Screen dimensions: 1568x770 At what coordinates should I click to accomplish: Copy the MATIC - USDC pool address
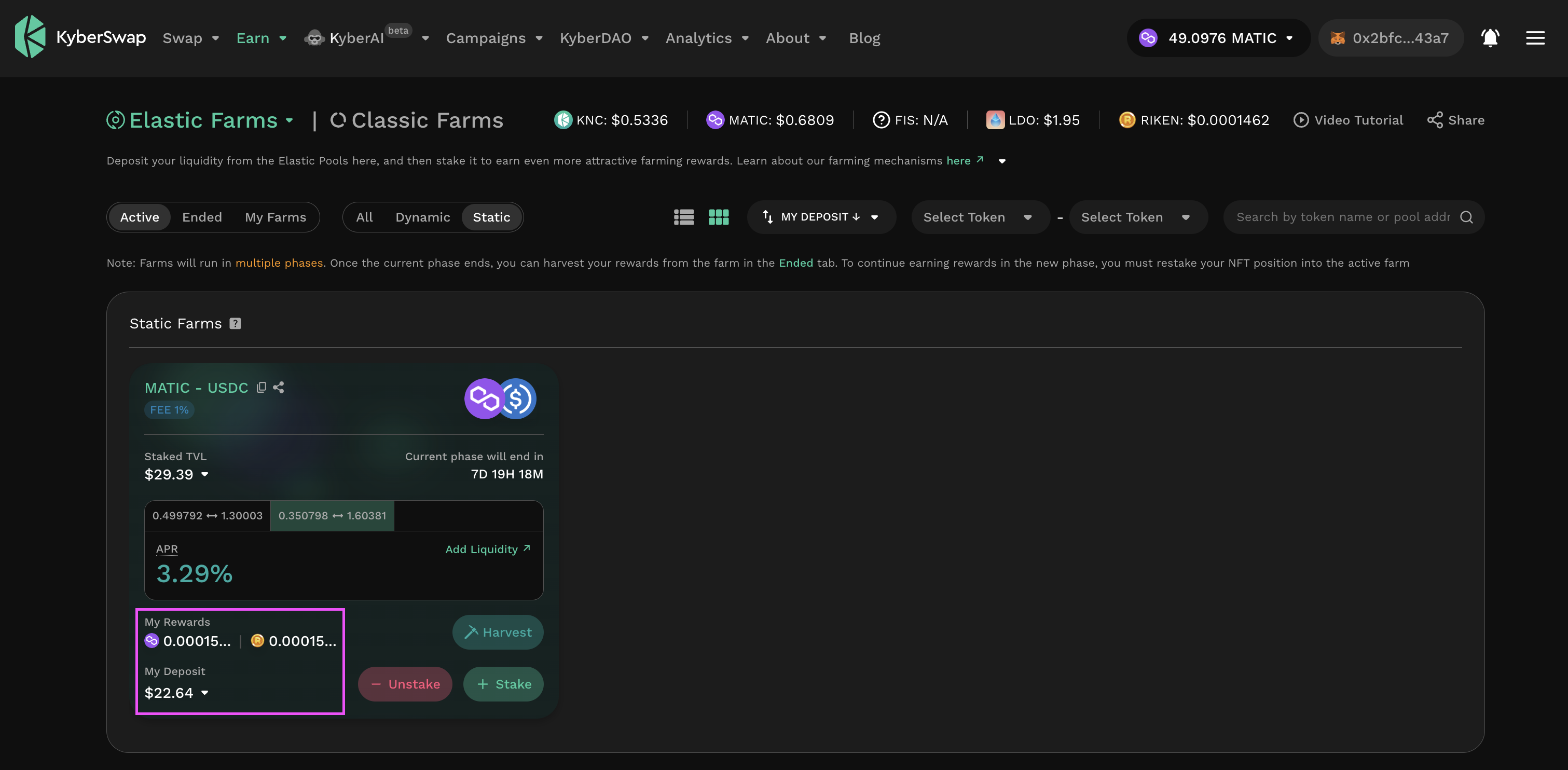click(261, 387)
